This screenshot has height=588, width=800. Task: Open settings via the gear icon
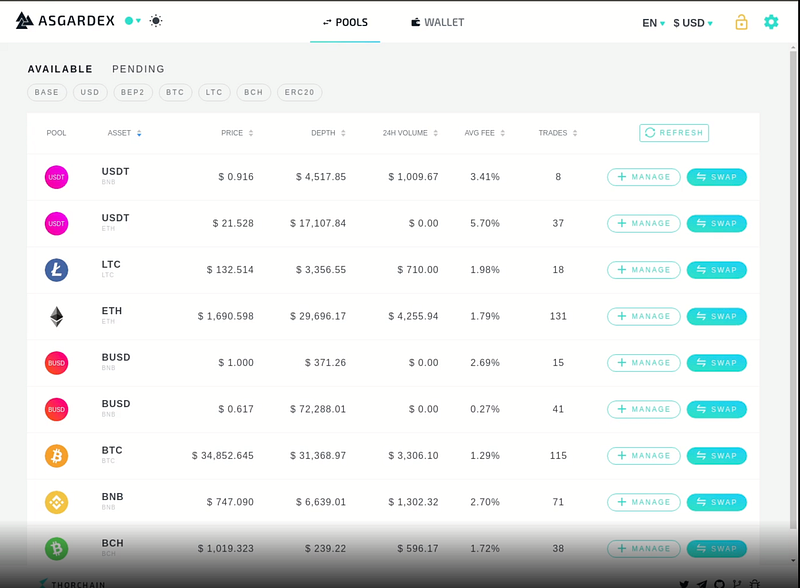coord(771,22)
